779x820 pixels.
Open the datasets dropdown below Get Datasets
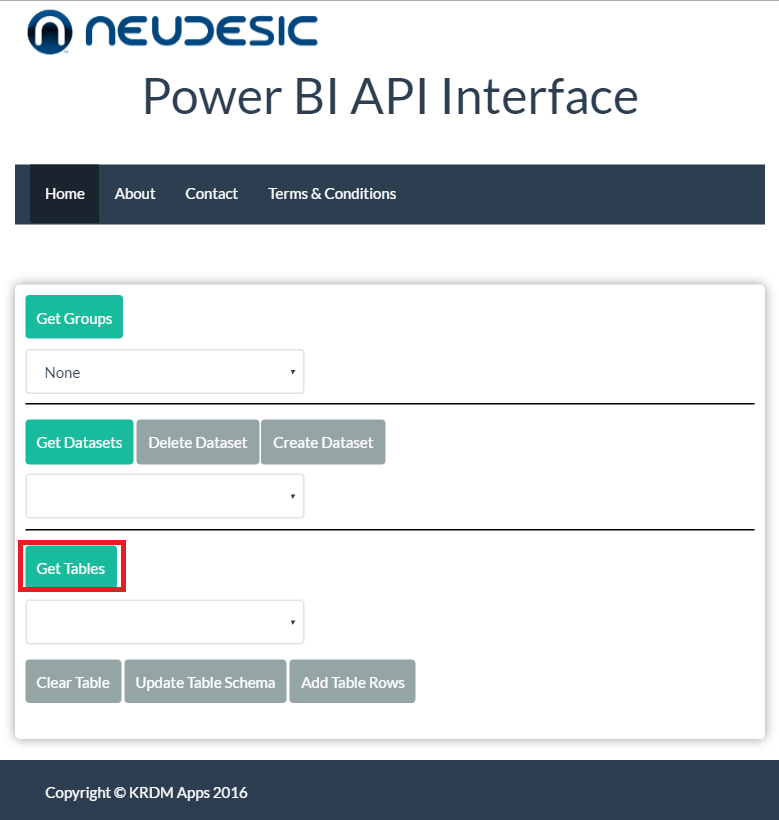click(165, 496)
